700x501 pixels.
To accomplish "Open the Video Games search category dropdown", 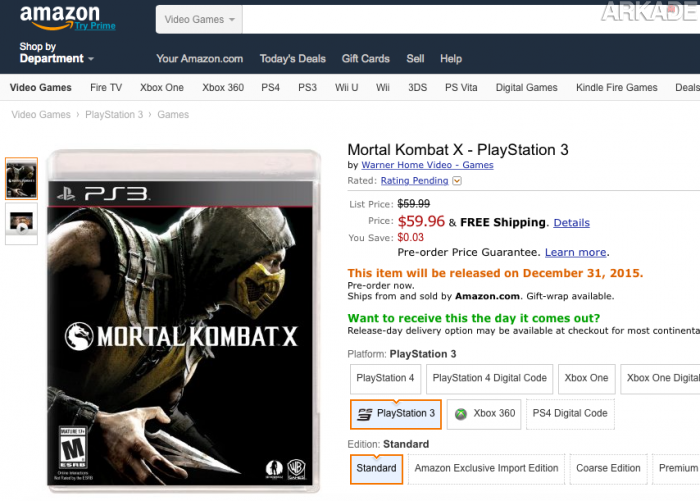I will point(199,20).
